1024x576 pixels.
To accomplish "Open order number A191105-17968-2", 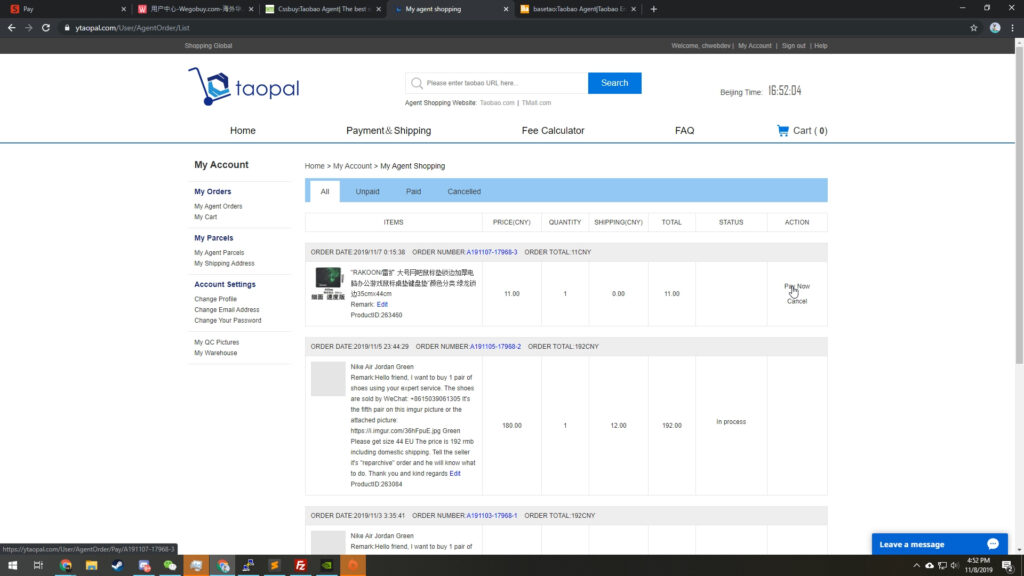I will coord(495,347).
